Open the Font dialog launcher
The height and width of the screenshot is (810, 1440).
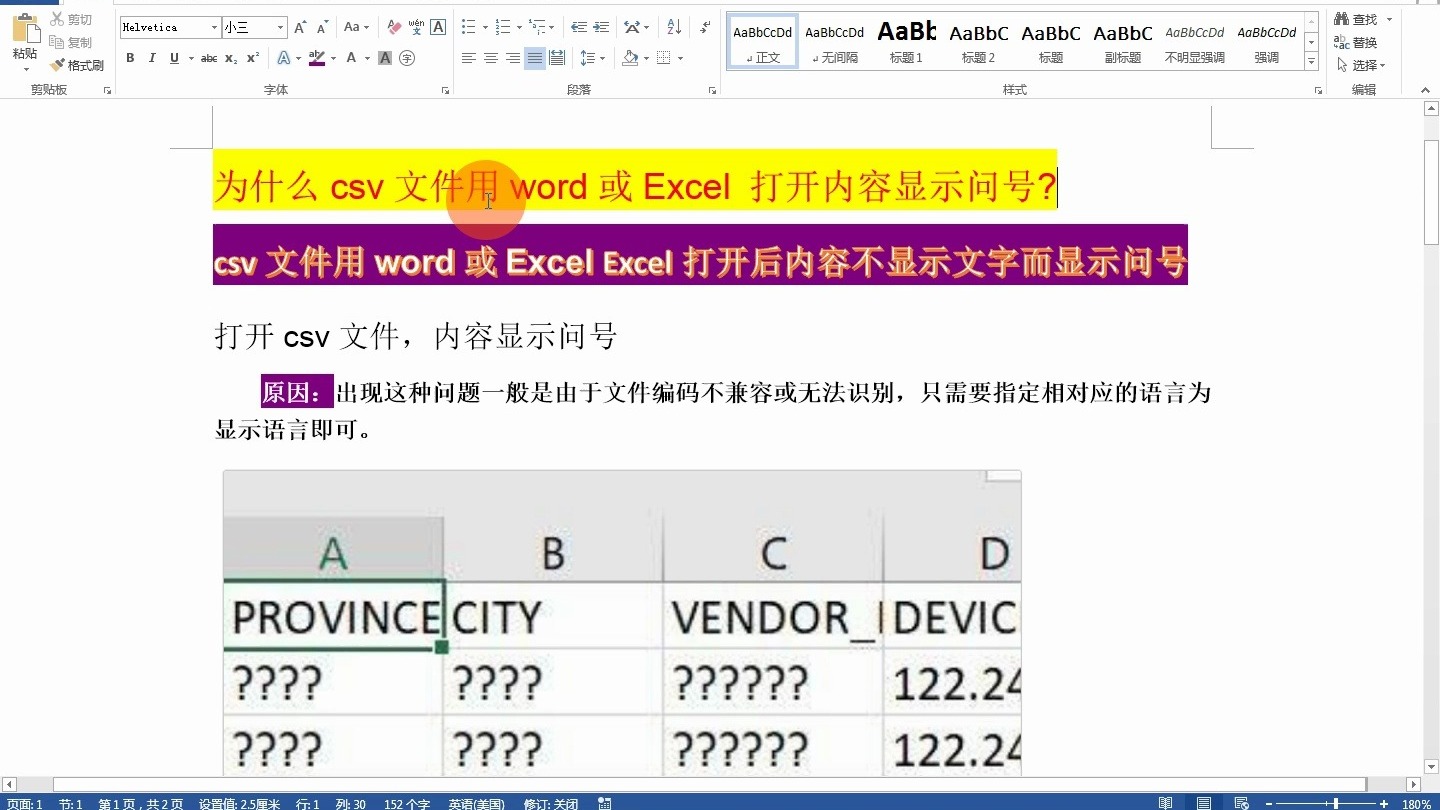click(x=445, y=90)
